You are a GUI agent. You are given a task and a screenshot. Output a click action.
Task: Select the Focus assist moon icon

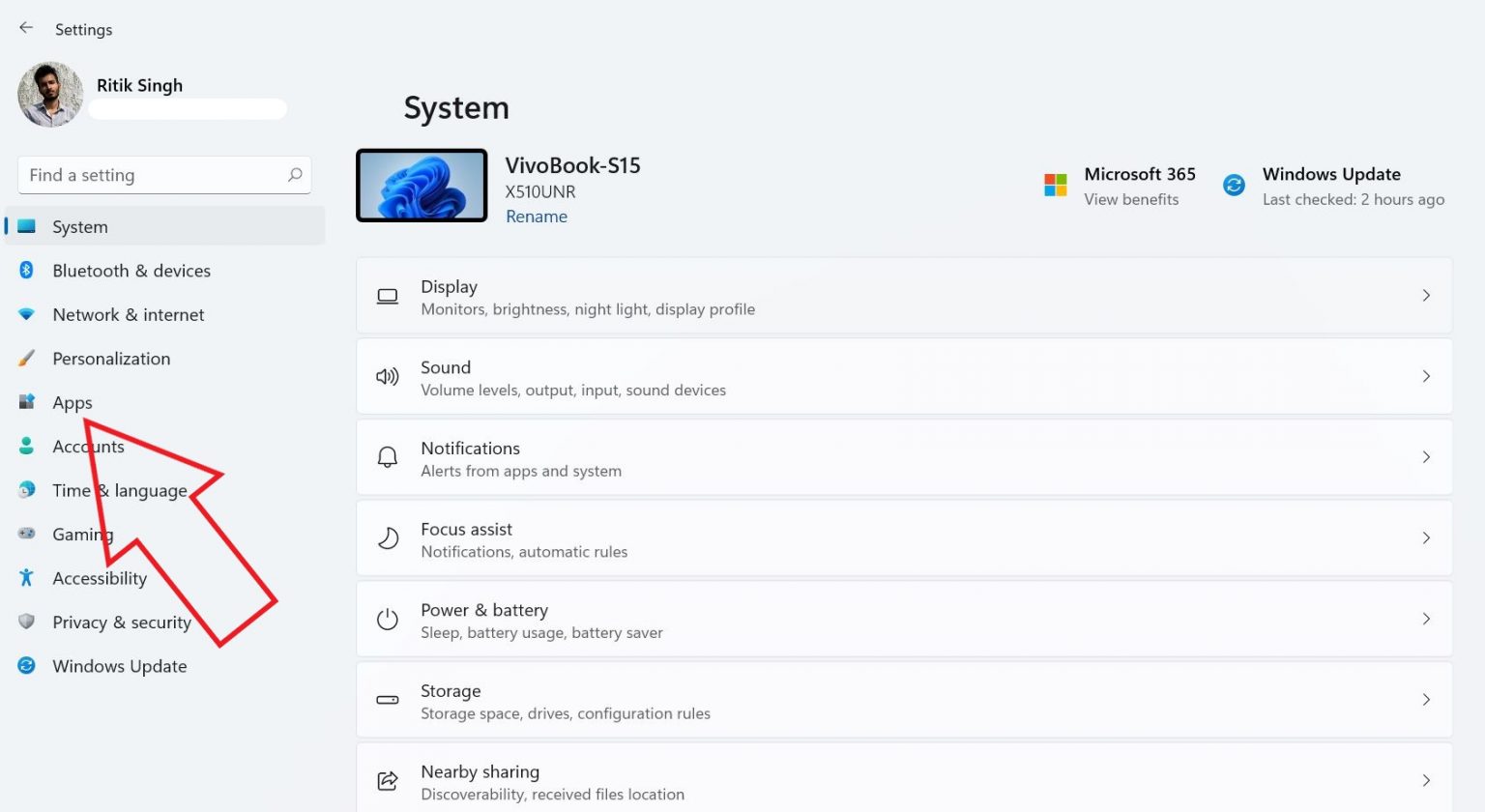click(x=388, y=538)
